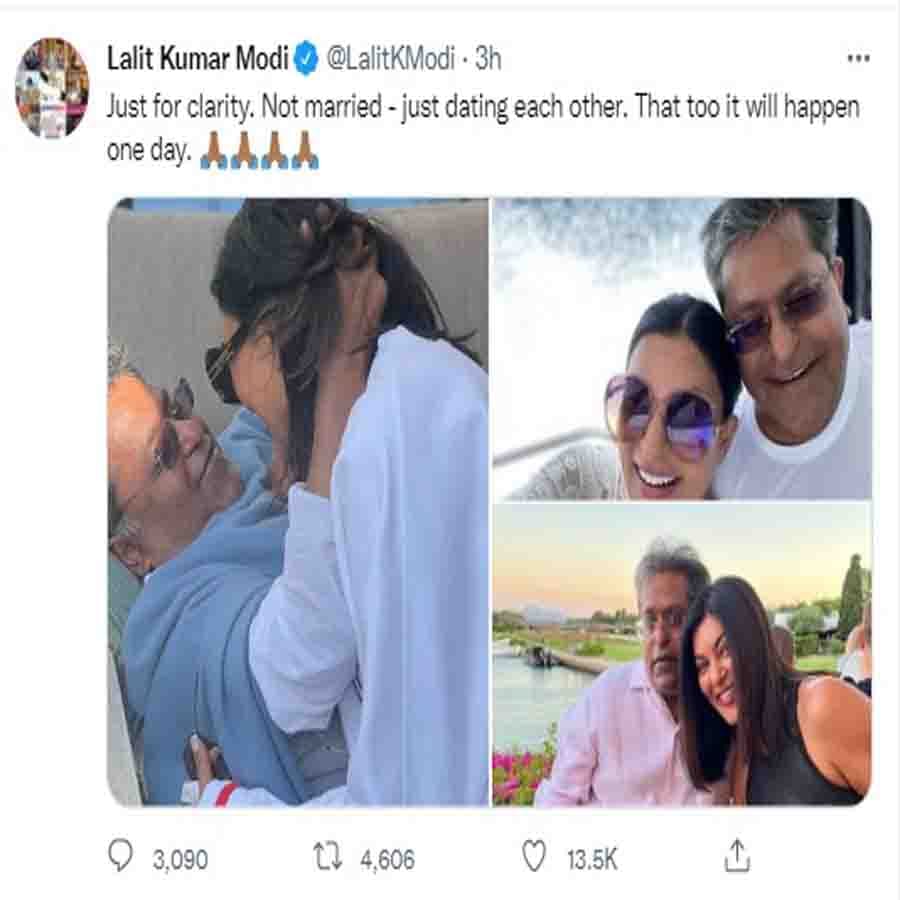The width and height of the screenshot is (900, 900).
Task: Click the blue verified badge
Action: click(306, 59)
